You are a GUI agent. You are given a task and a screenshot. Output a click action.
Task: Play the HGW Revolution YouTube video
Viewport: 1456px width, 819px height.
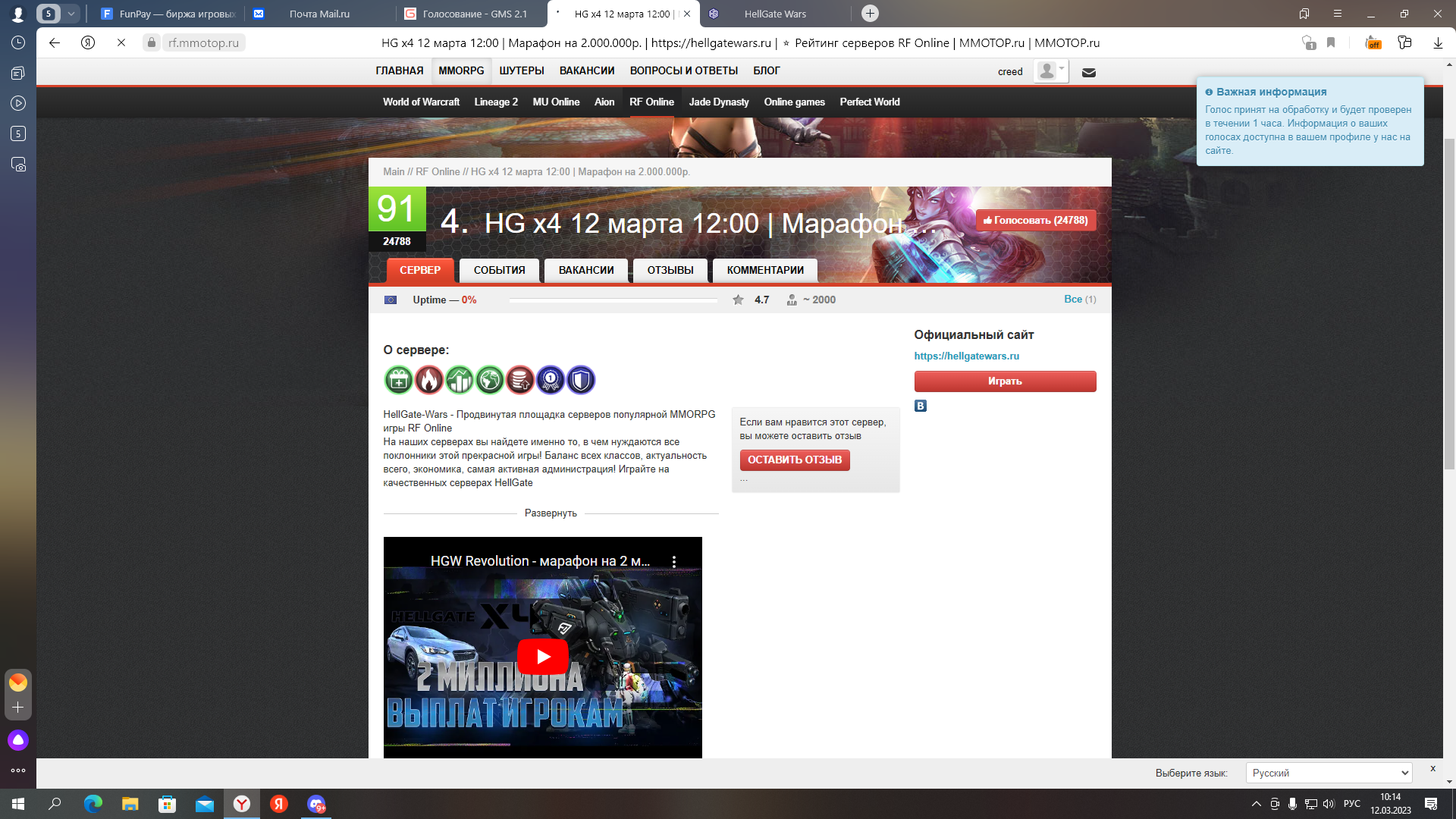click(543, 657)
